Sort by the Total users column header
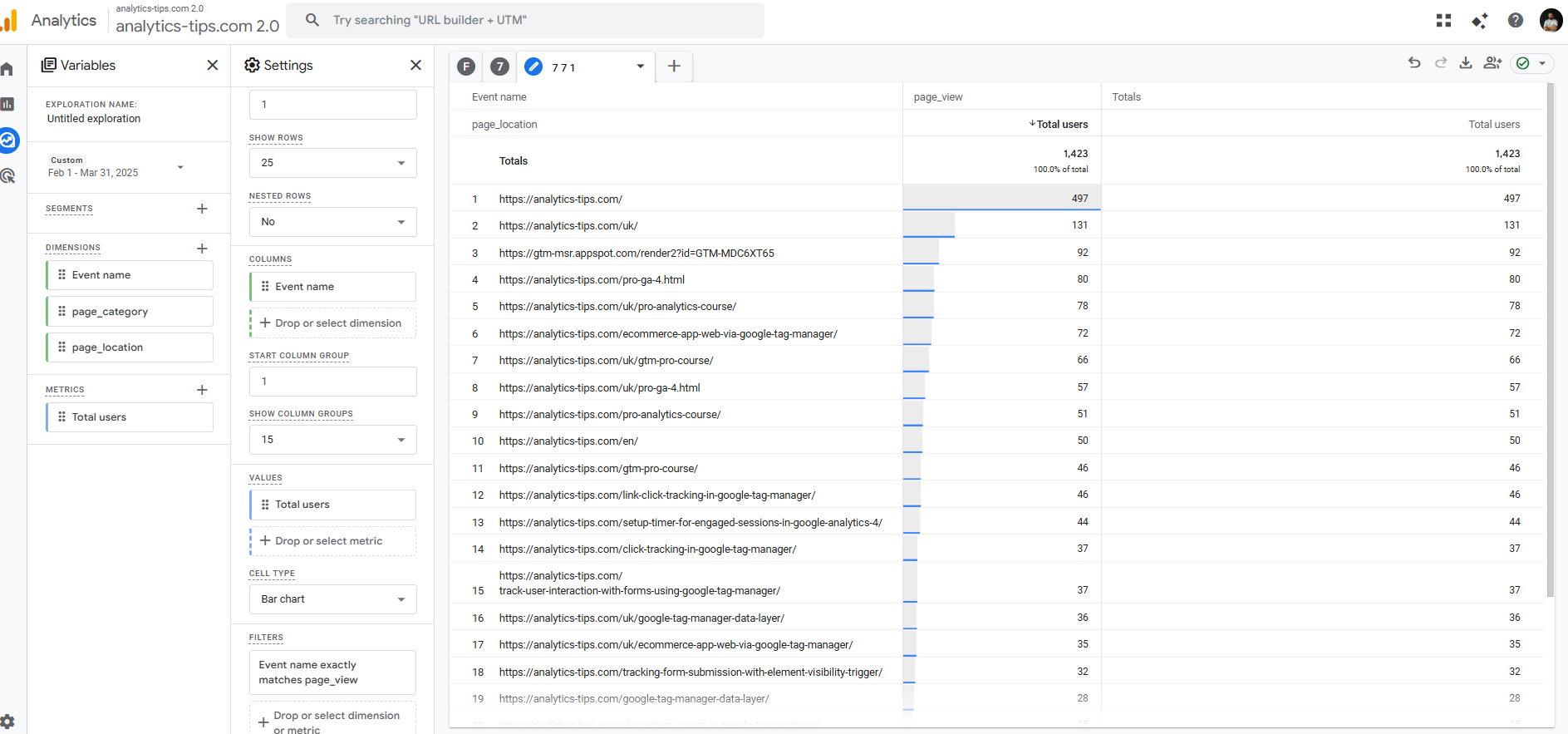 (1061, 125)
